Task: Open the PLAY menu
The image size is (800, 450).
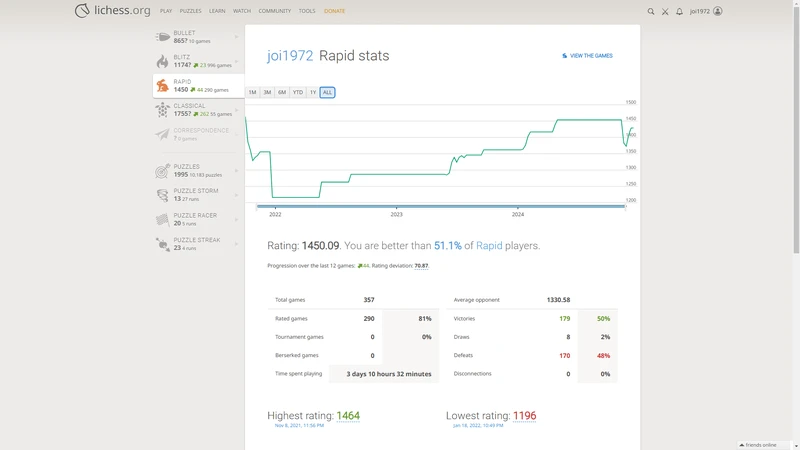Action: [x=166, y=11]
